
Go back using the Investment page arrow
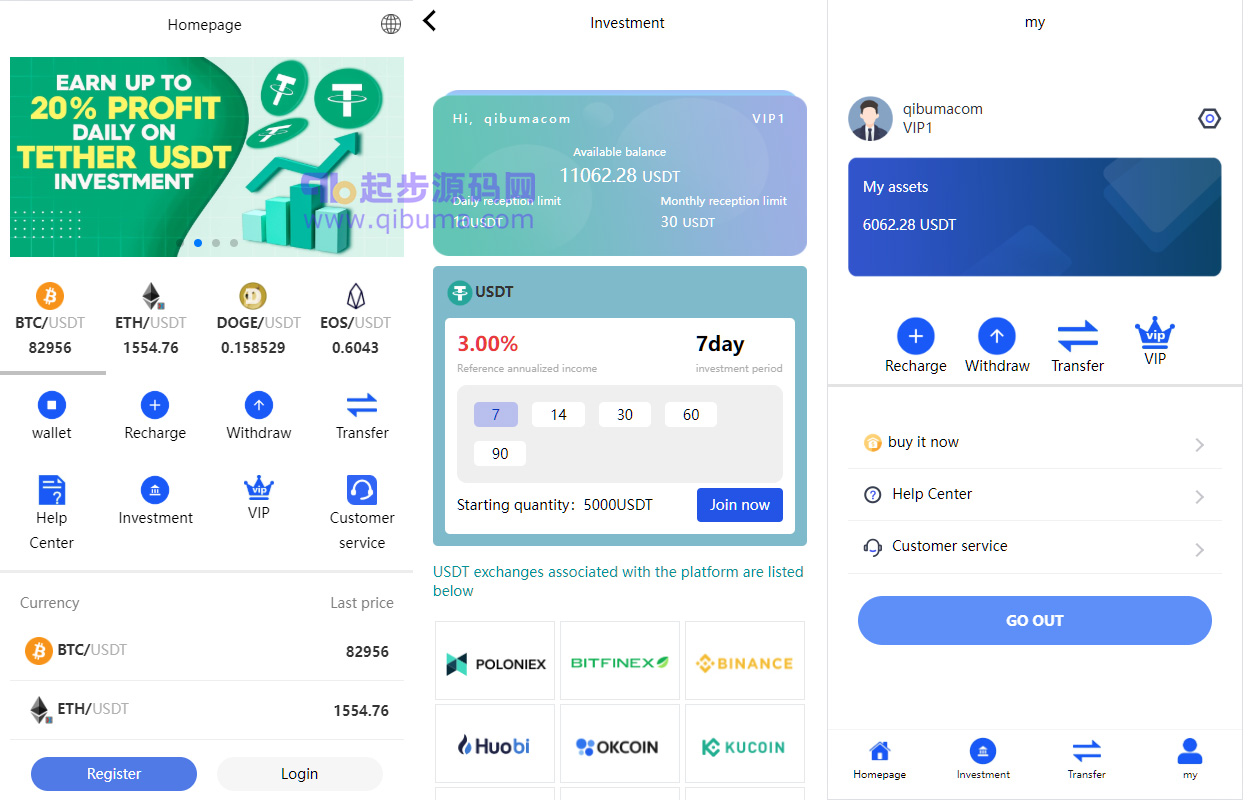(x=429, y=20)
